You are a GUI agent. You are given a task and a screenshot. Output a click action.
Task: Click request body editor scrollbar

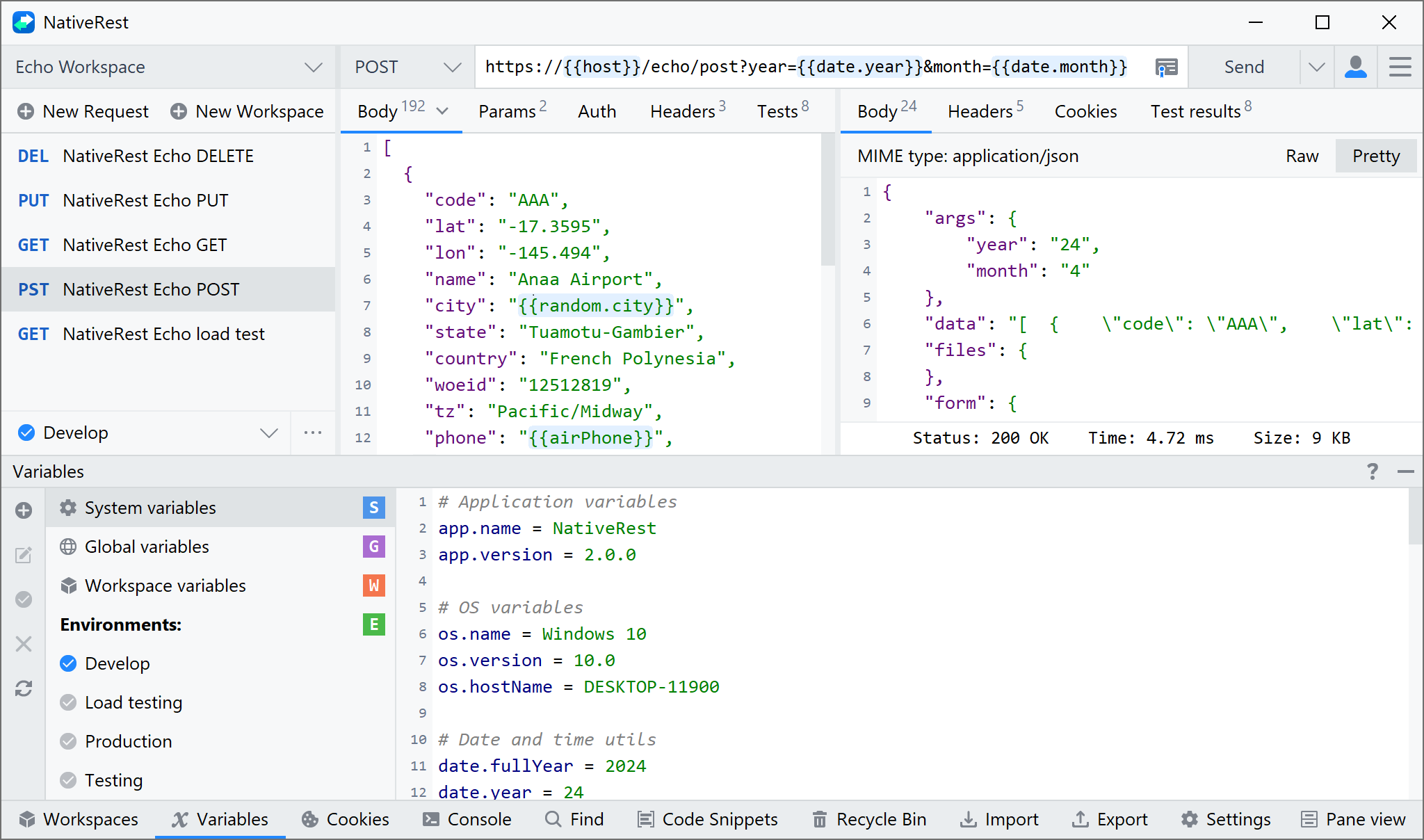[827, 200]
